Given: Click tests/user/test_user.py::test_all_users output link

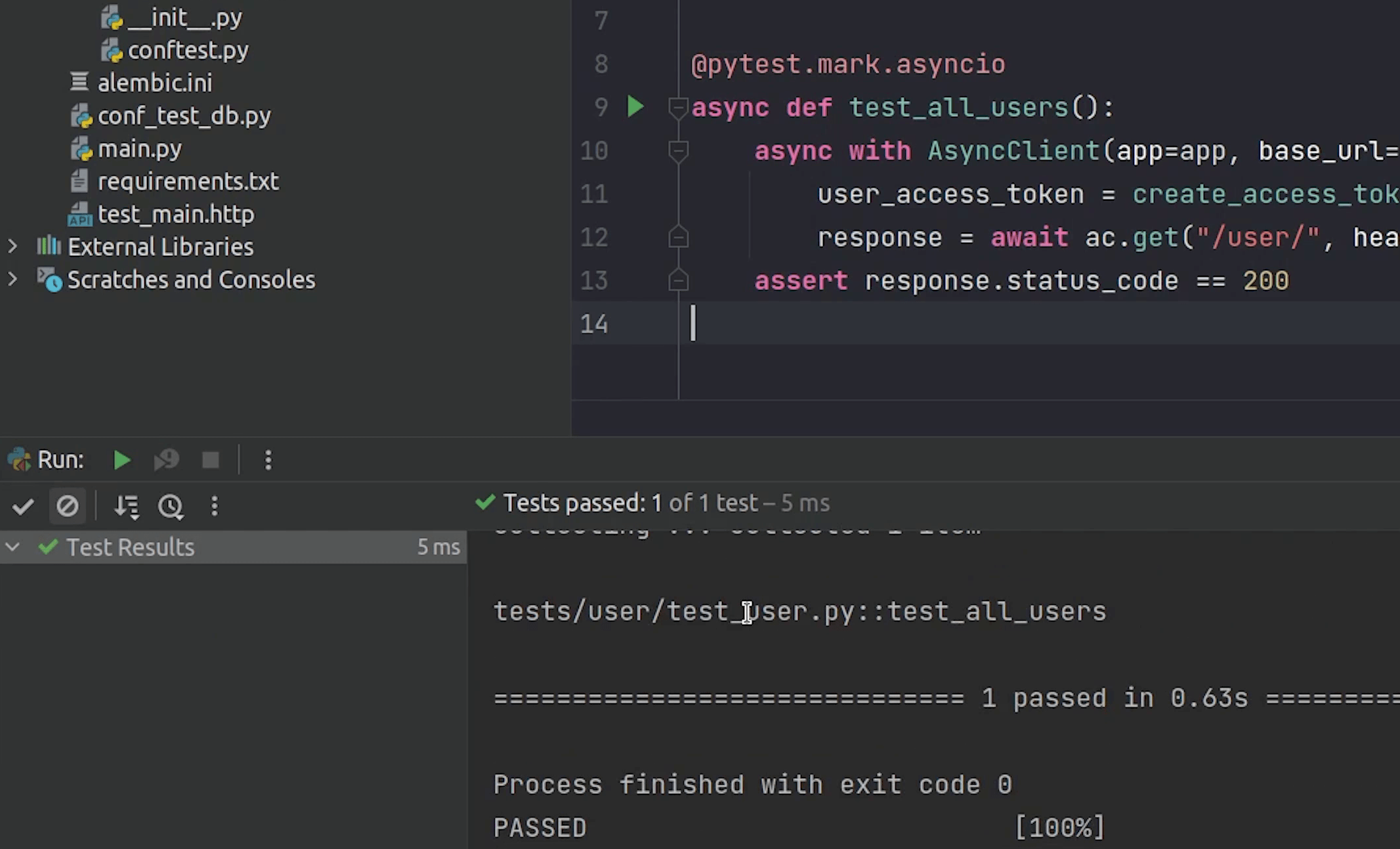Looking at the screenshot, I should click(x=799, y=611).
